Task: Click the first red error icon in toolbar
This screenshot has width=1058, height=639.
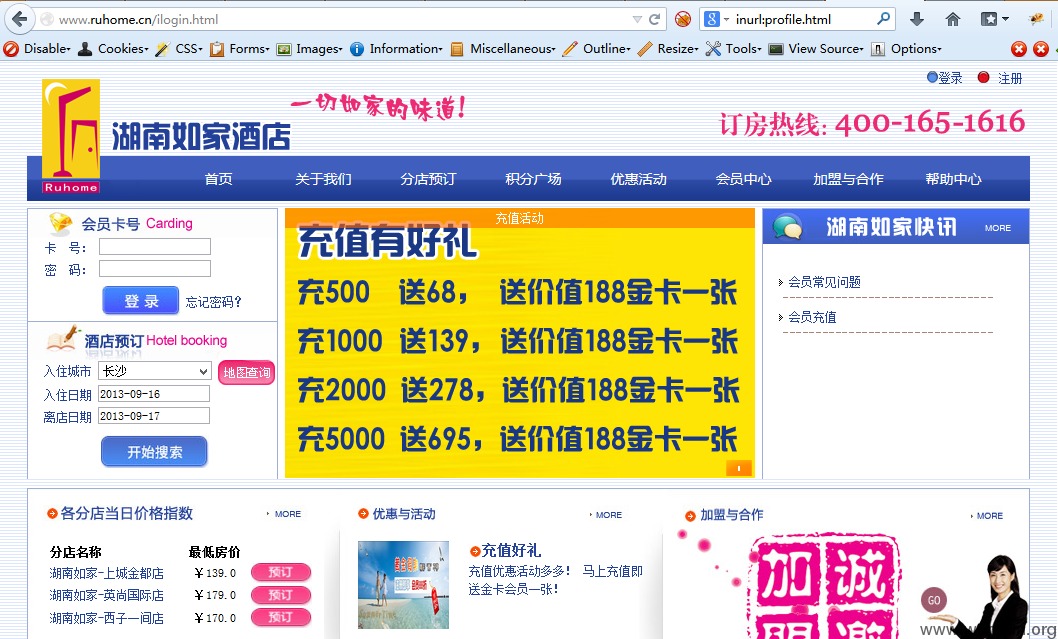Action: click(x=1019, y=49)
